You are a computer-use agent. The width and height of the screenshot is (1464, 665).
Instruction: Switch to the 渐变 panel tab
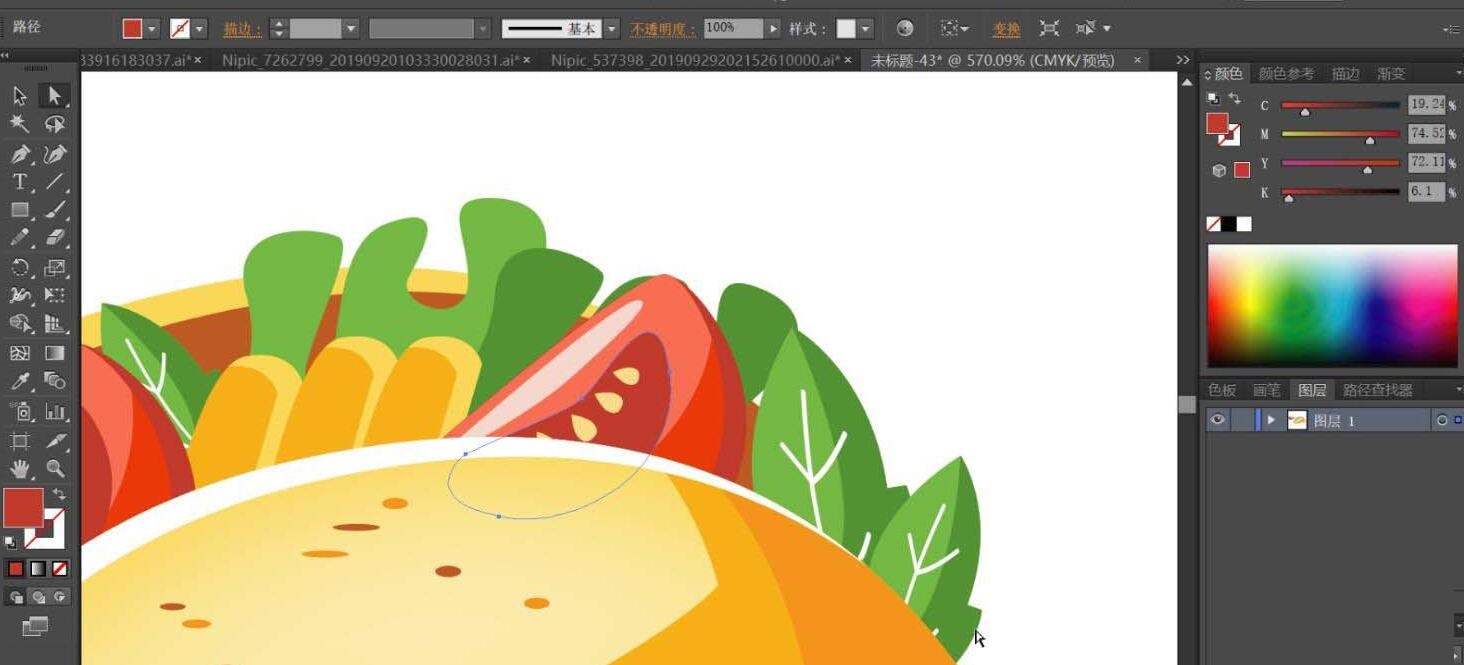click(x=1391, y=74)
